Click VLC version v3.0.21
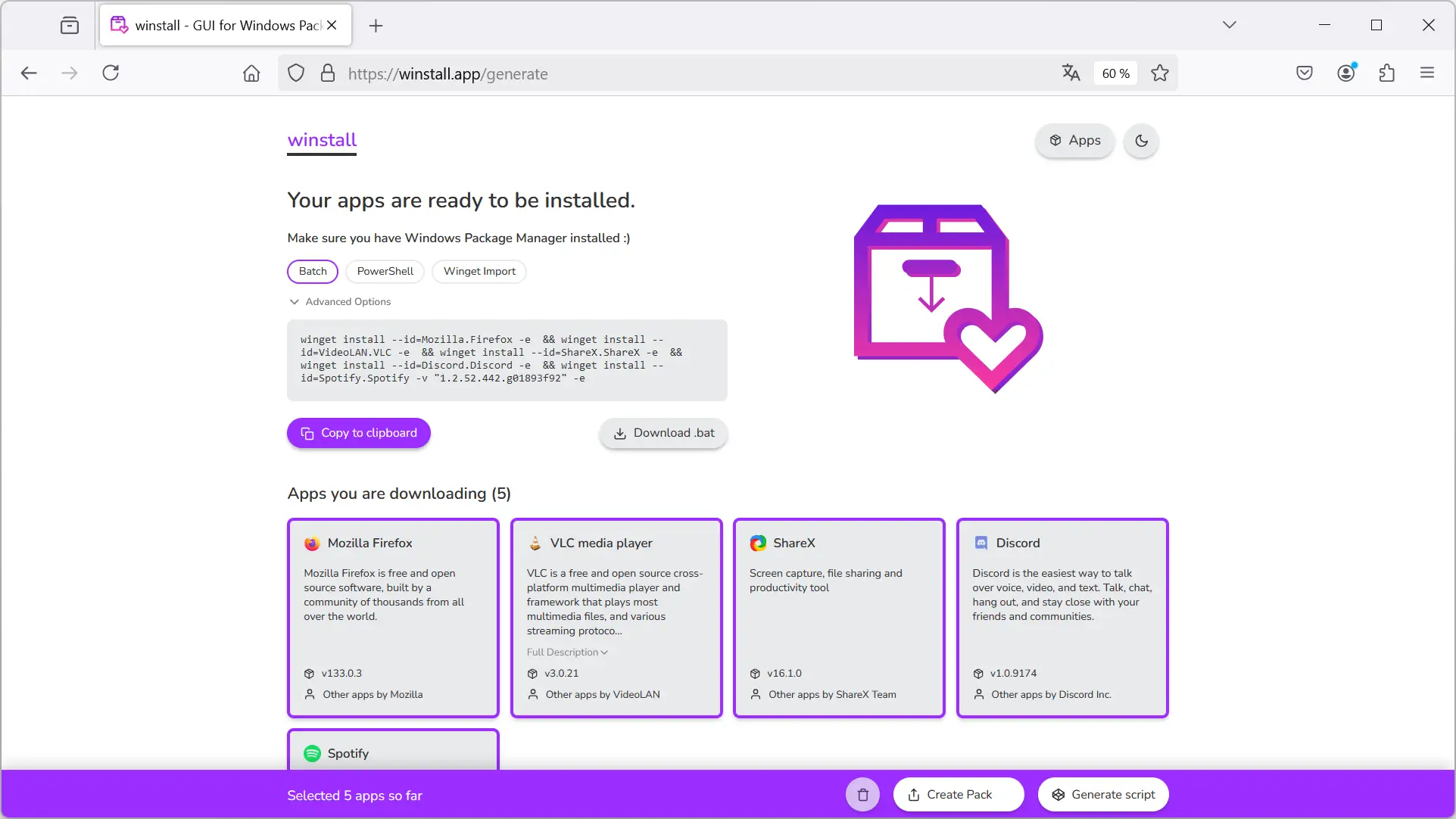1456x819 pixels. click(562, 673)
